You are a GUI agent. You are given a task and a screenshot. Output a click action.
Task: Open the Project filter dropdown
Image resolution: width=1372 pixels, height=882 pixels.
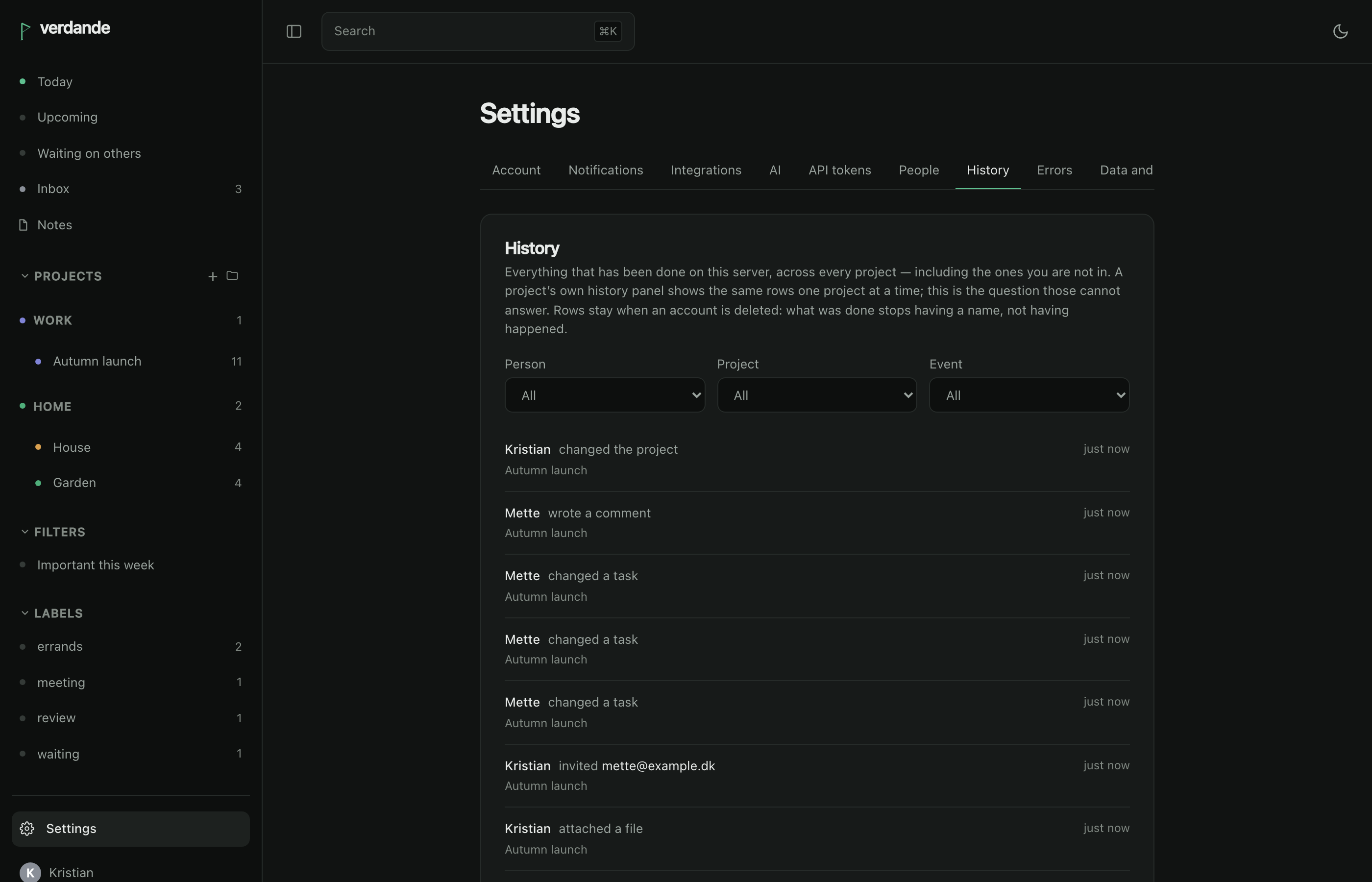tap(816, 394)
